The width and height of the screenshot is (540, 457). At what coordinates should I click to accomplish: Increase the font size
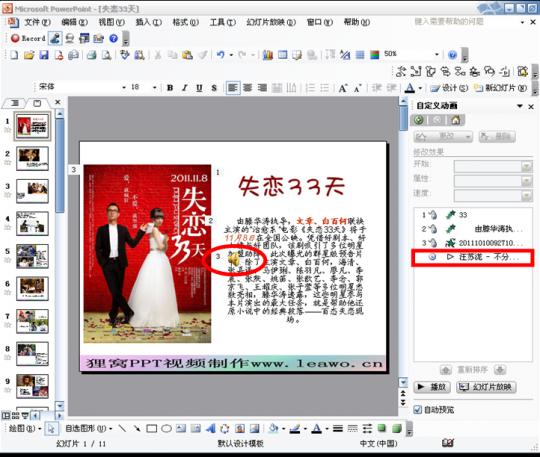pos(342,88)
